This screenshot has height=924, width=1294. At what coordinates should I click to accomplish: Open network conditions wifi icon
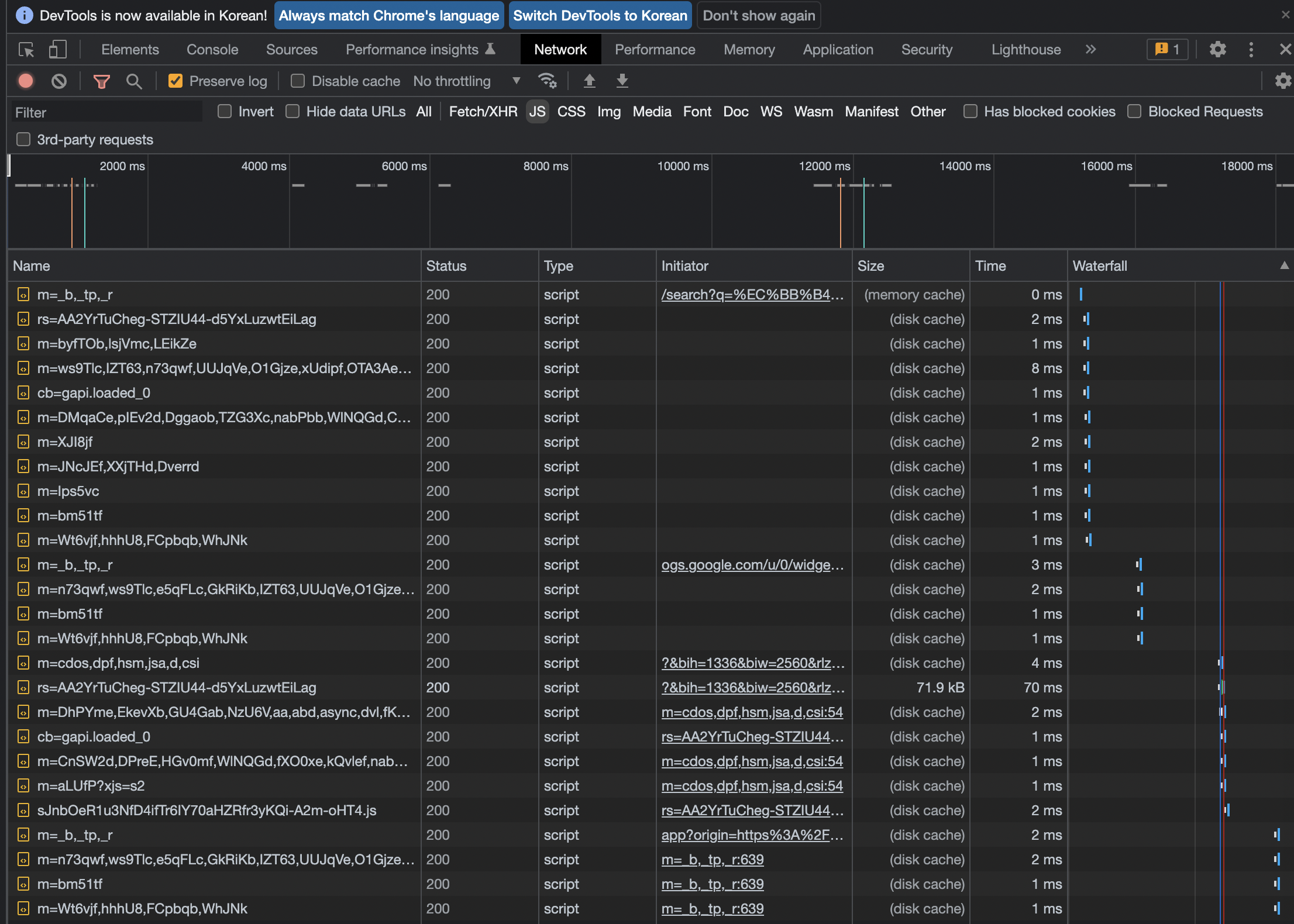coord(547,81)
